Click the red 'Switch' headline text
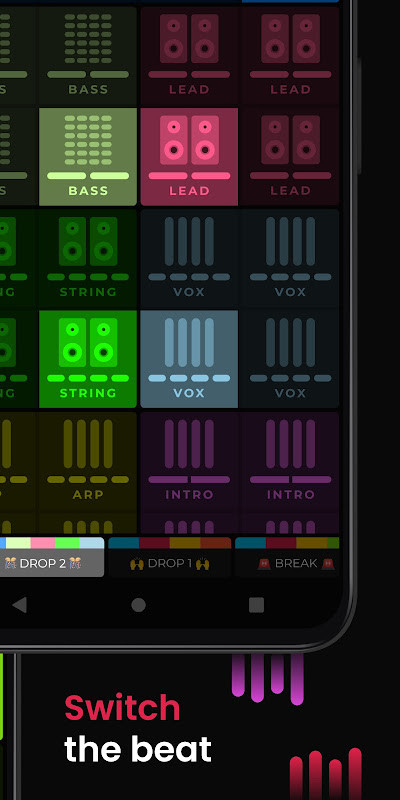 [x=122, y=708]
